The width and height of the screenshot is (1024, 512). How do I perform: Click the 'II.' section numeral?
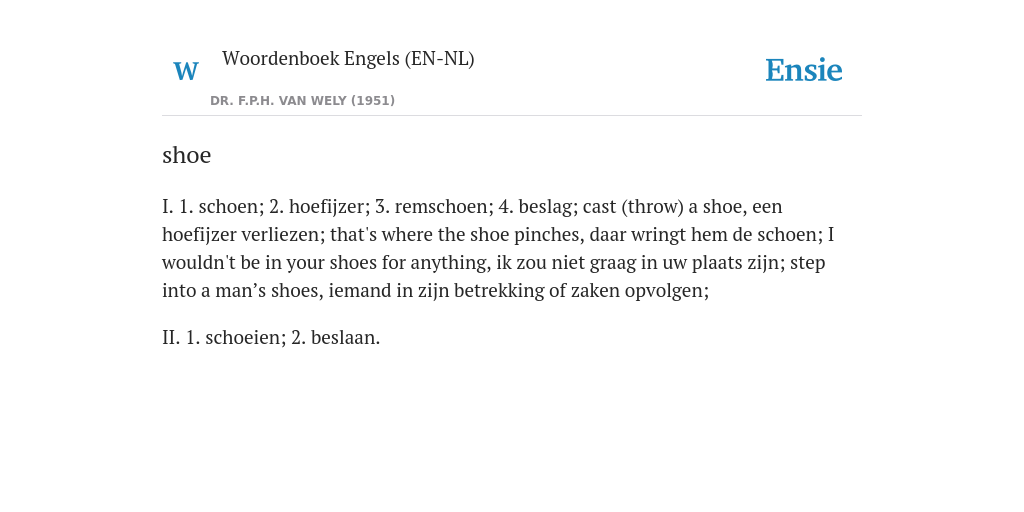tap(171, 338)
